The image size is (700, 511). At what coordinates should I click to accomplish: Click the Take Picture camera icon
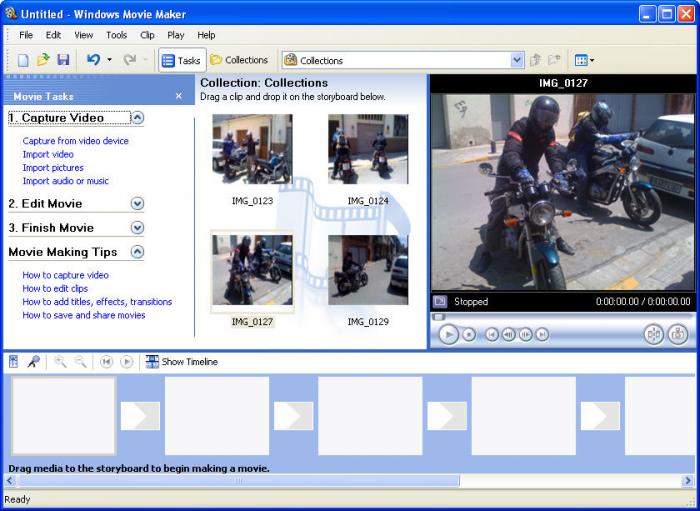[x=678, y=335]
